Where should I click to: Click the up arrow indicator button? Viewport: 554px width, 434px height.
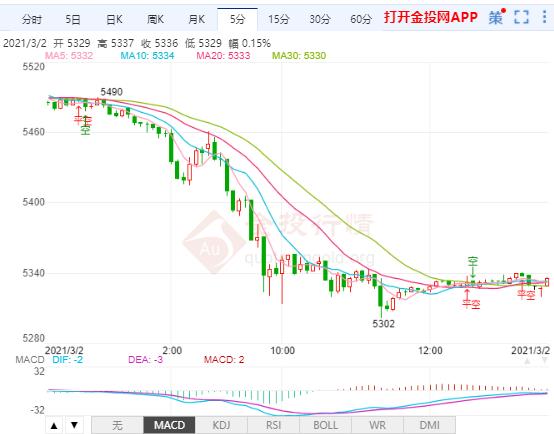pos(54,425)
